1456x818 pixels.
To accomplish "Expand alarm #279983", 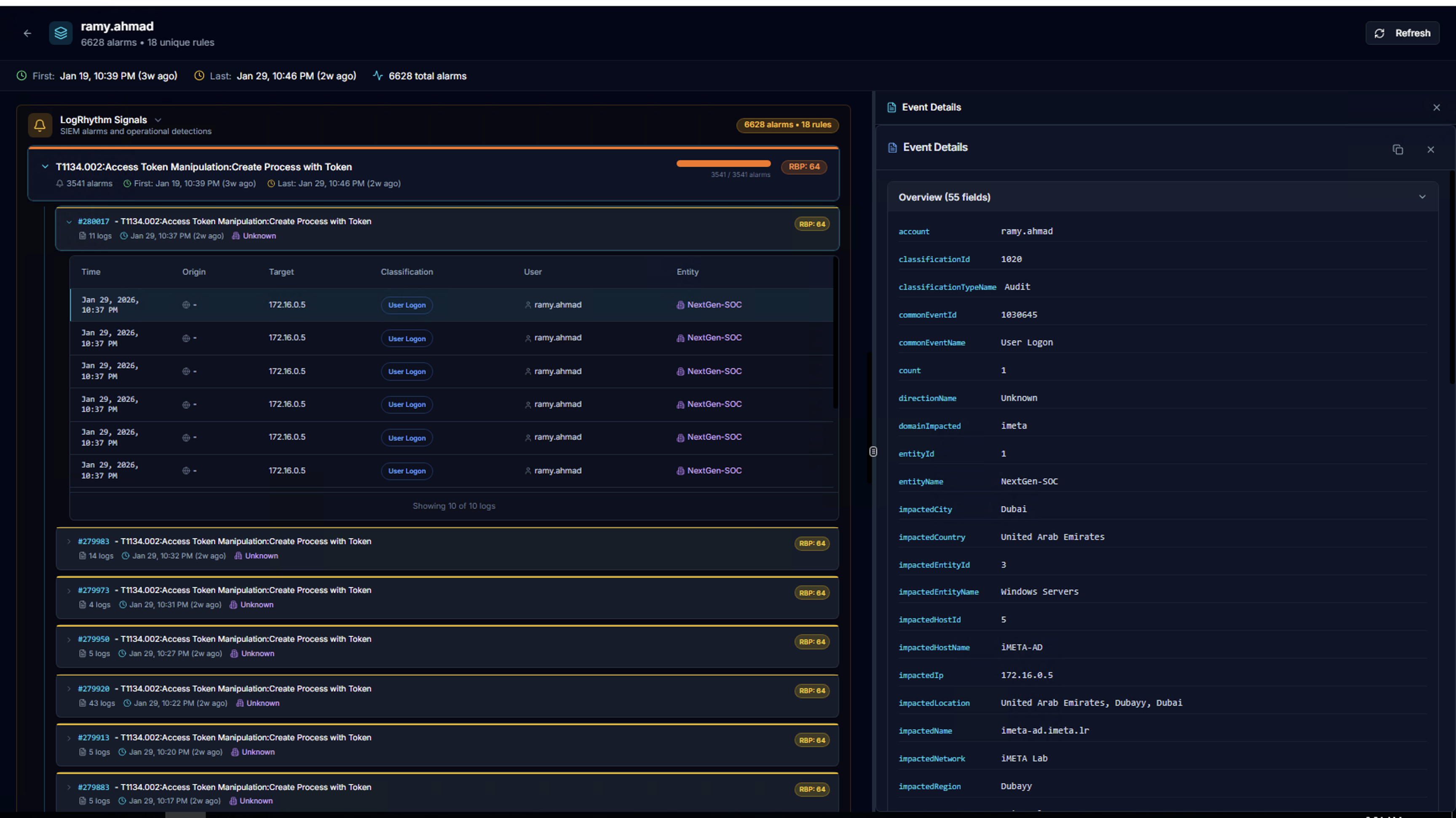I will pyautogui.click(x=69, y=542).
